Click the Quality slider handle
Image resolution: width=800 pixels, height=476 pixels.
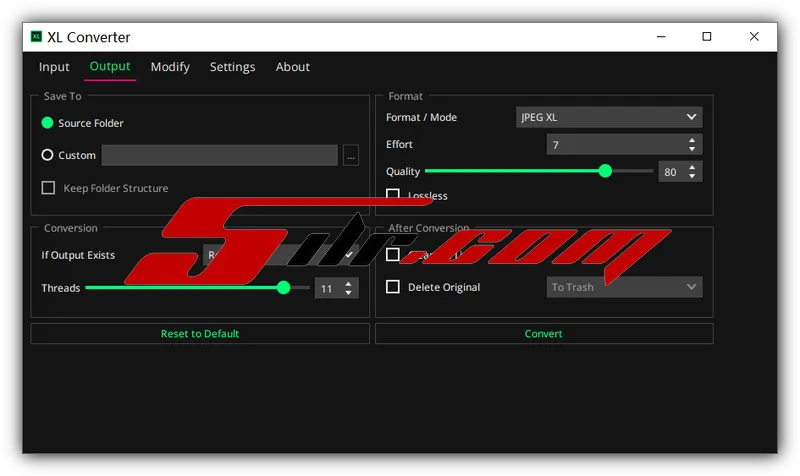click(x=605, y=171)
